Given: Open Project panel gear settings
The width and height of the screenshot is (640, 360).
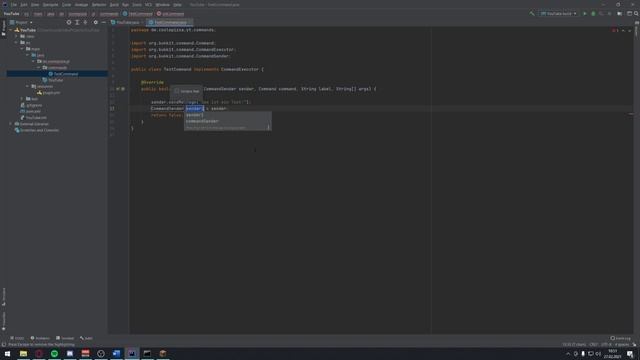Looking at the screenshot, I should click(x=96, y=22).
